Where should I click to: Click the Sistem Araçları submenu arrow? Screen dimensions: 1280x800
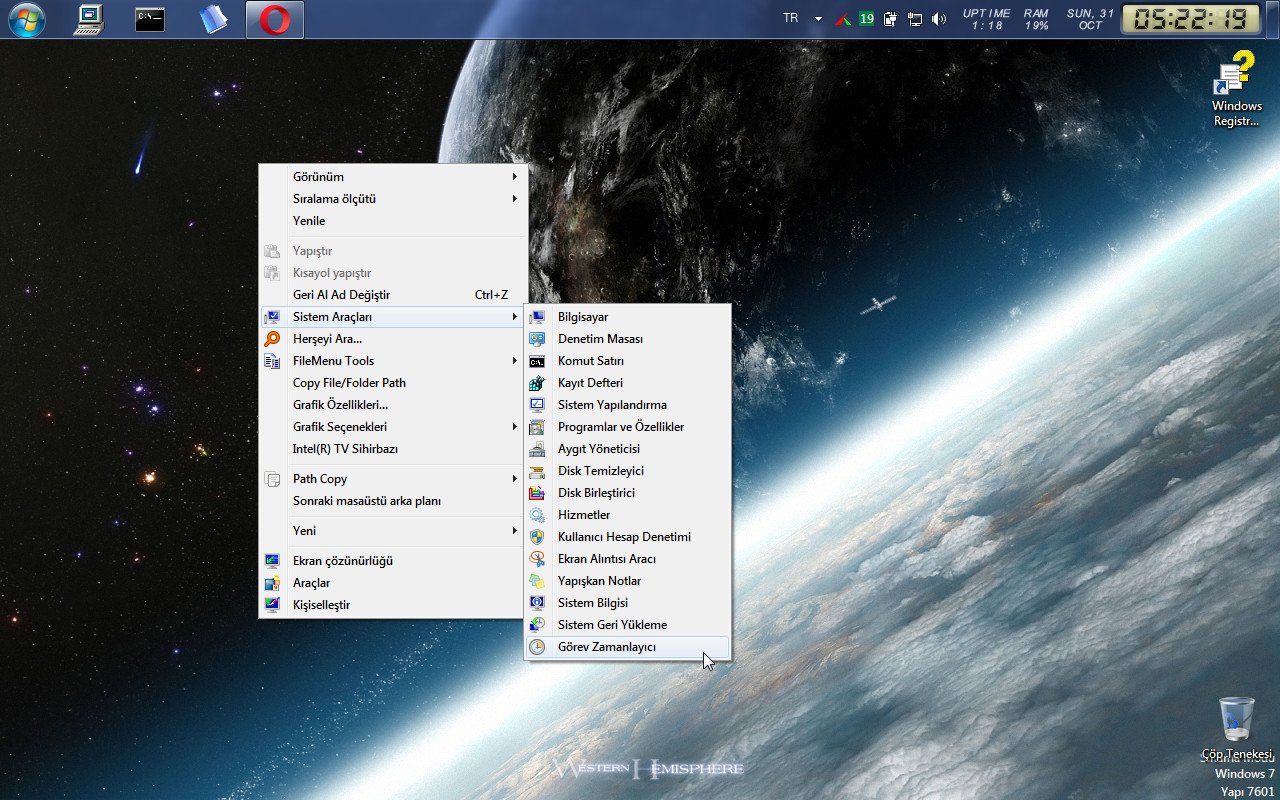tap(515, 317)
